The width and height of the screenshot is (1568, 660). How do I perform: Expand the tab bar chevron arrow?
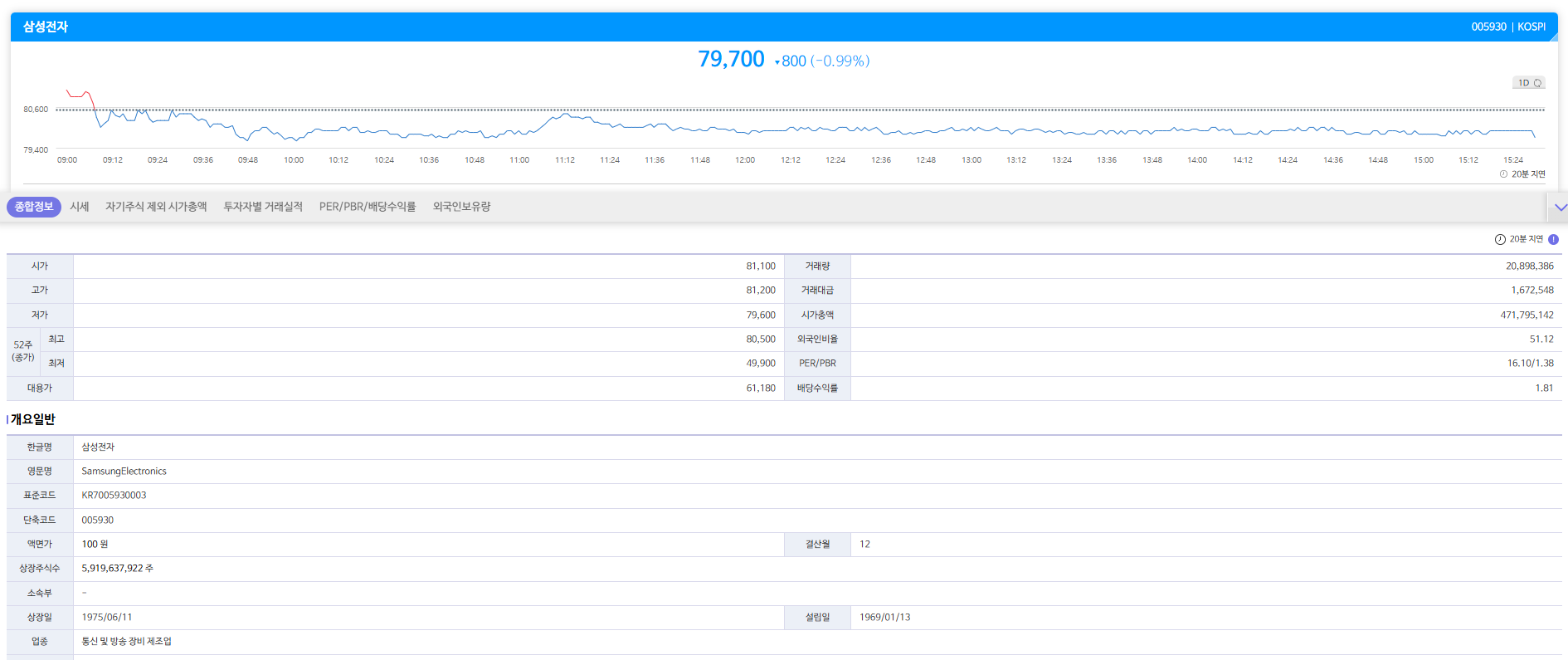click(1560, 208)
